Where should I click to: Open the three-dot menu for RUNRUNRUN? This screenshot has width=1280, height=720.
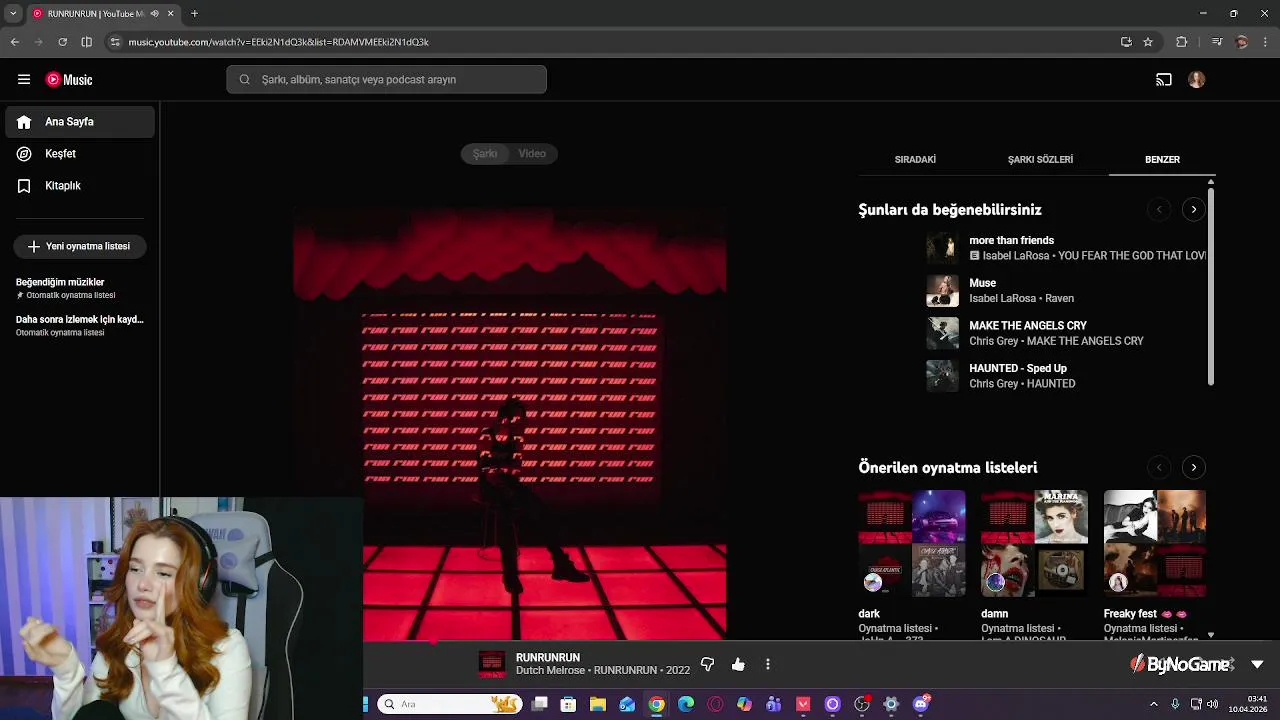768,664
